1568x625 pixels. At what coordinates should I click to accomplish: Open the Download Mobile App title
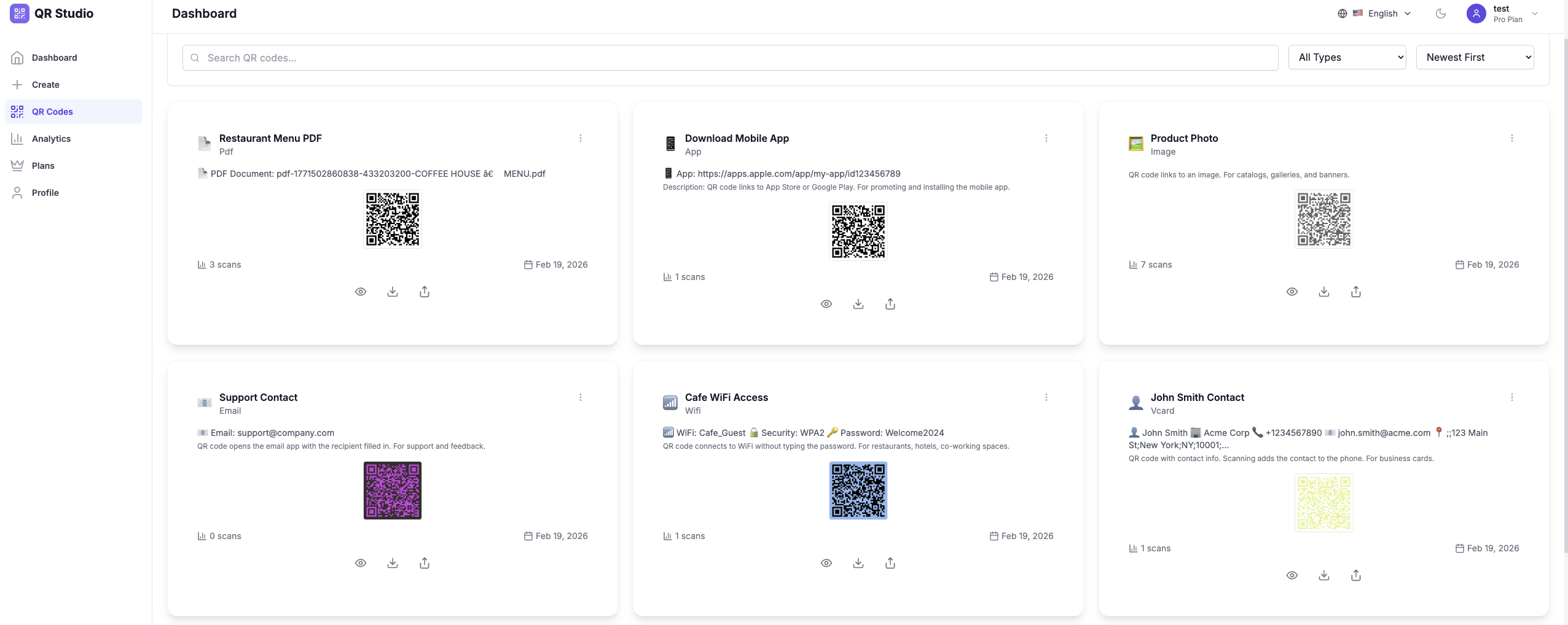coord(737,138)
